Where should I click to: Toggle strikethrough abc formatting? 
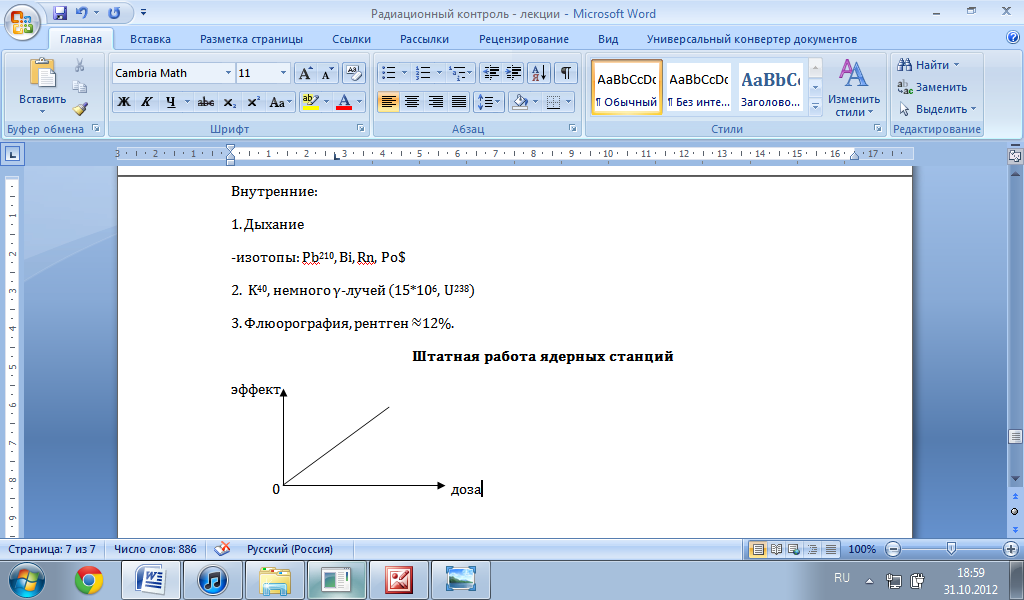(206, 102)
